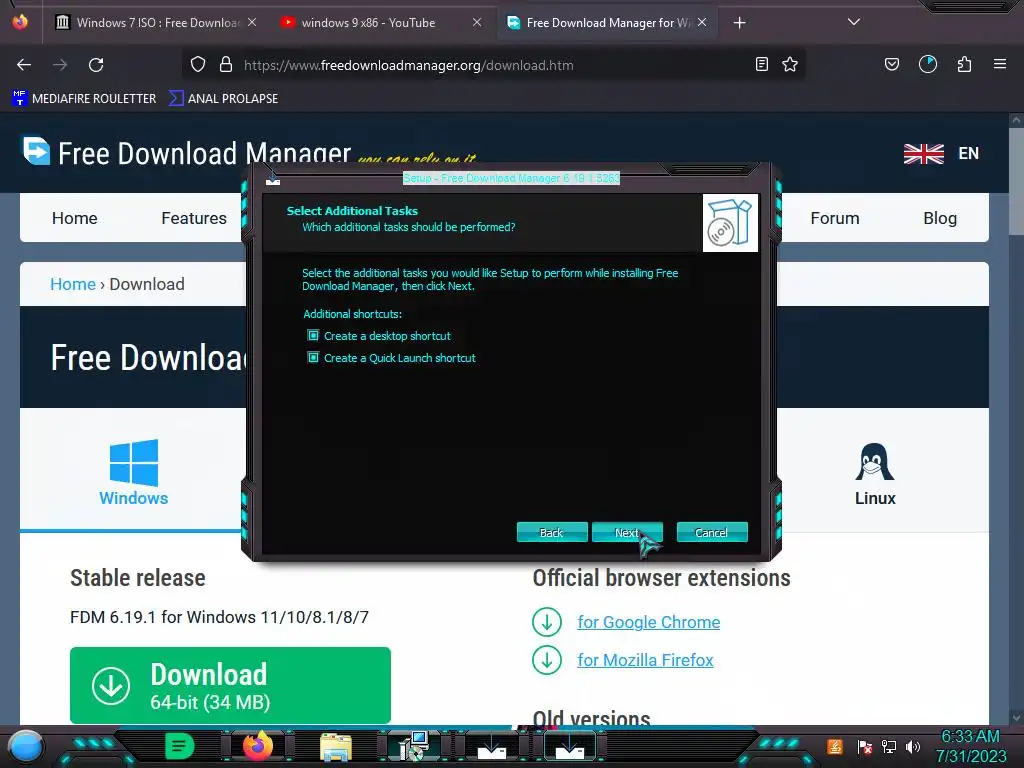The image size is (1024, 768).
Task: Click the address bar URL field
Action: tap(496, 65)
